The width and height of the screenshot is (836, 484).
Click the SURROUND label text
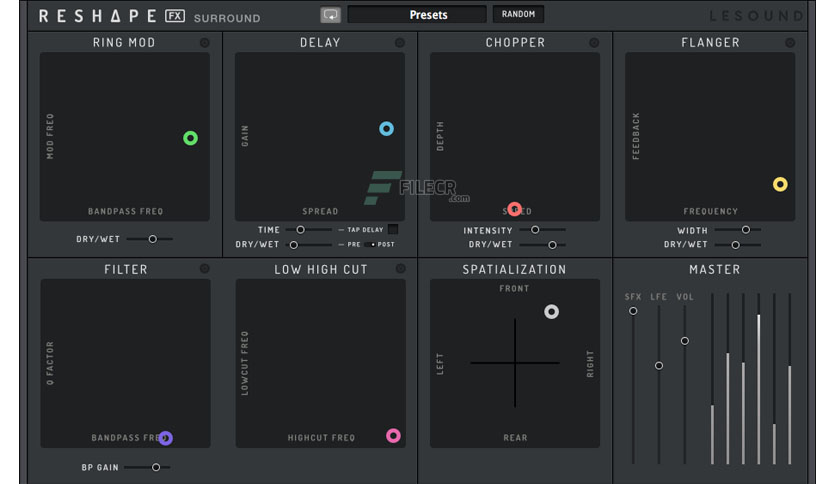[x=227, y=18]
